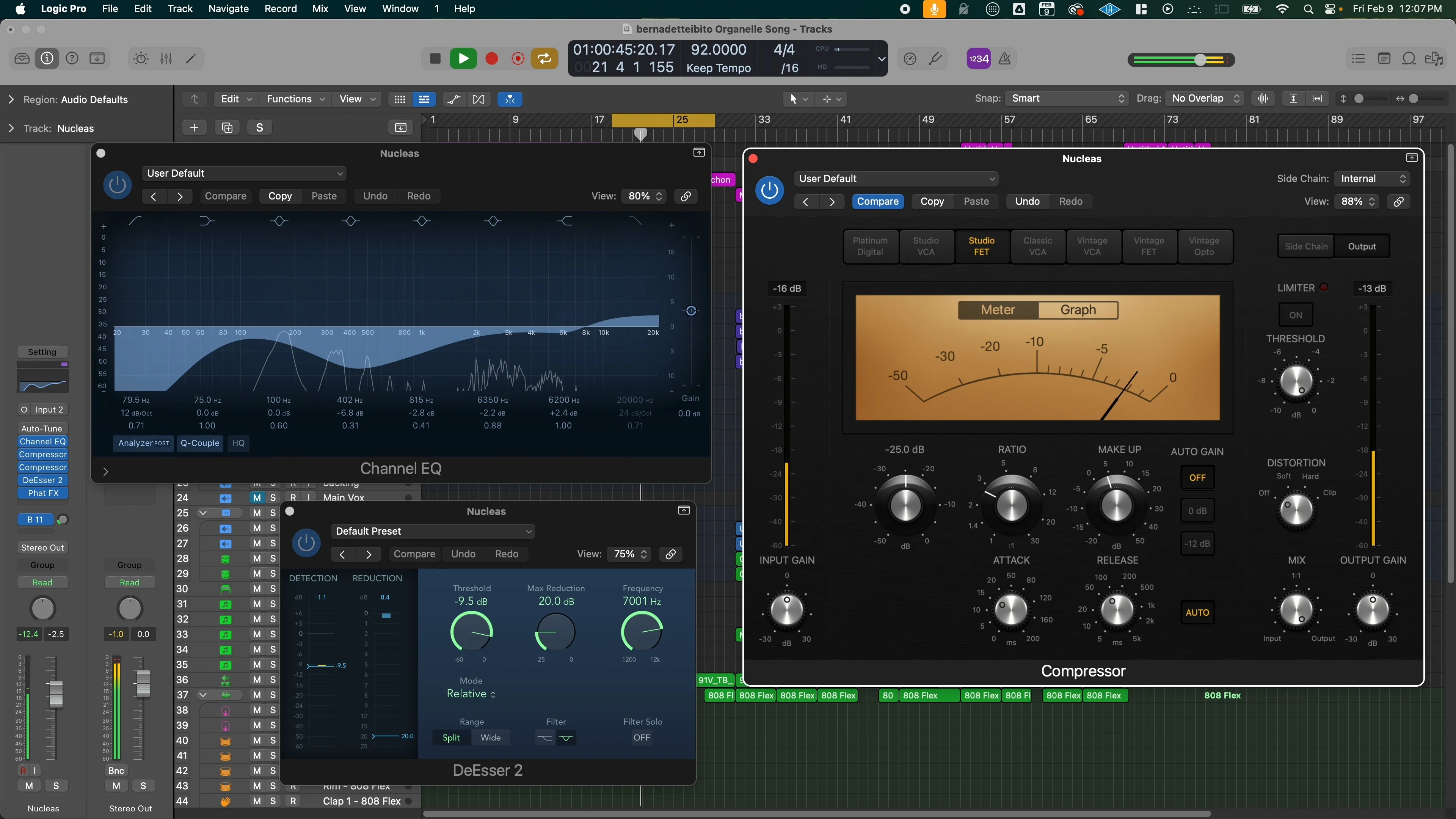The image size is (1456, 819).
Task: Open the Note Pads icon top right
Action: click(x=1384, y=59)
